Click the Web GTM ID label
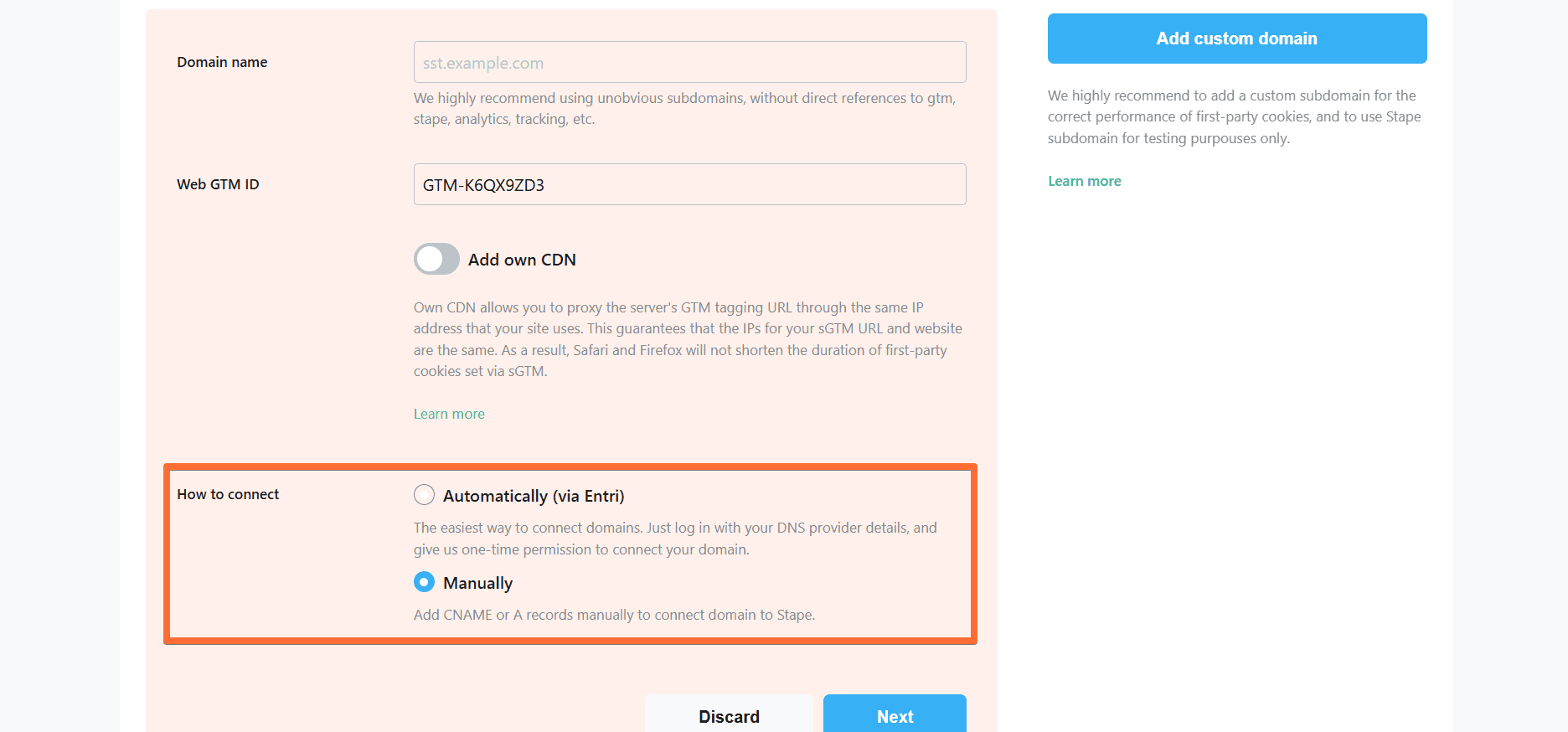The image size is (1568, 732). (x=218, y=184)
